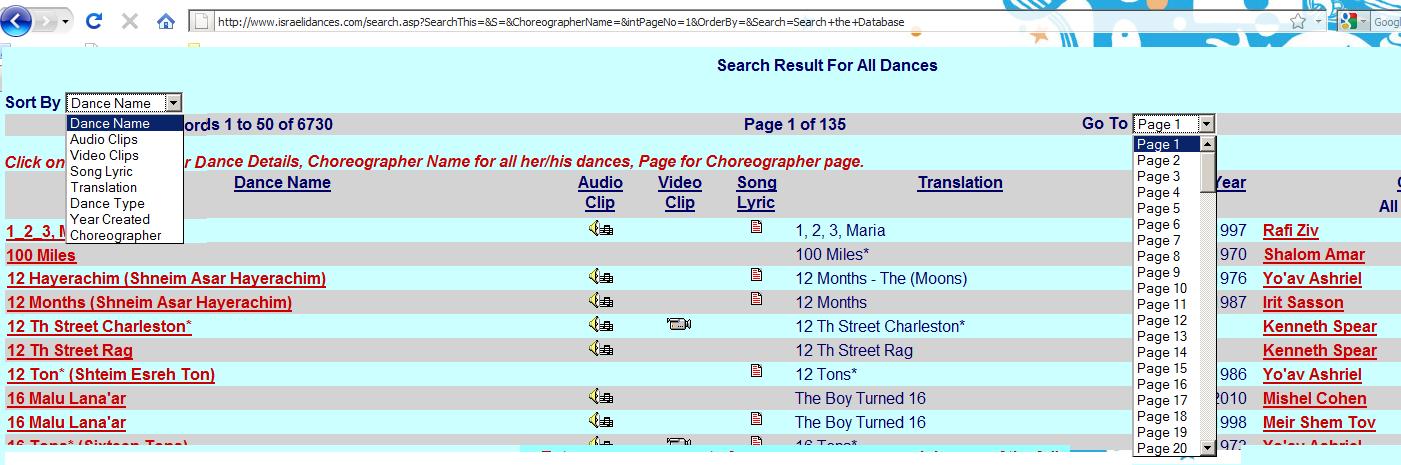Image resolution: width=1401 pixels, height=465 pixels.
Task: Watch video clip for 12 Th Street Charleston
Action: click(679, 325)
